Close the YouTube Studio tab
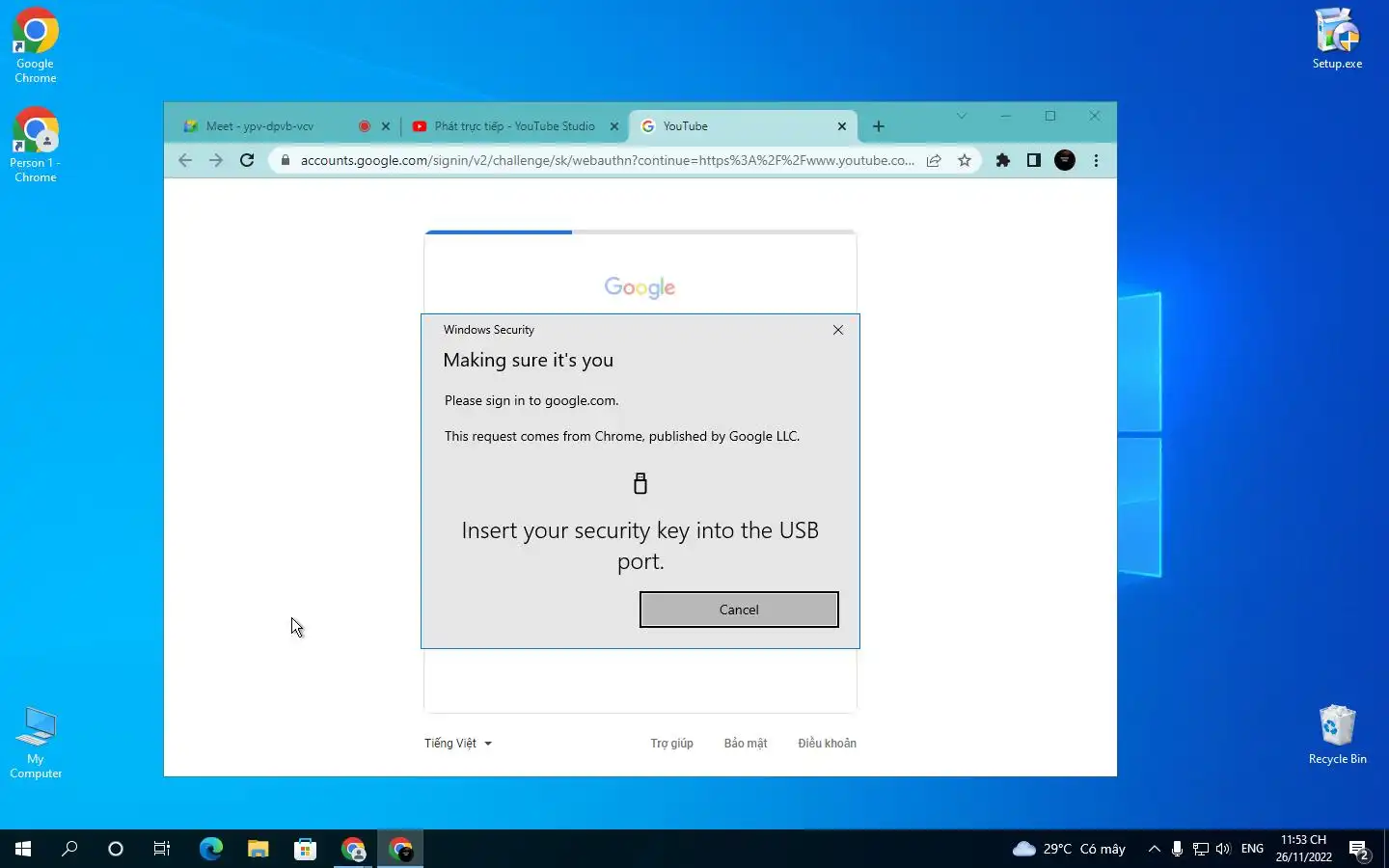Image resolution: width=1389 pixels, height=868 pixels. 614,126
